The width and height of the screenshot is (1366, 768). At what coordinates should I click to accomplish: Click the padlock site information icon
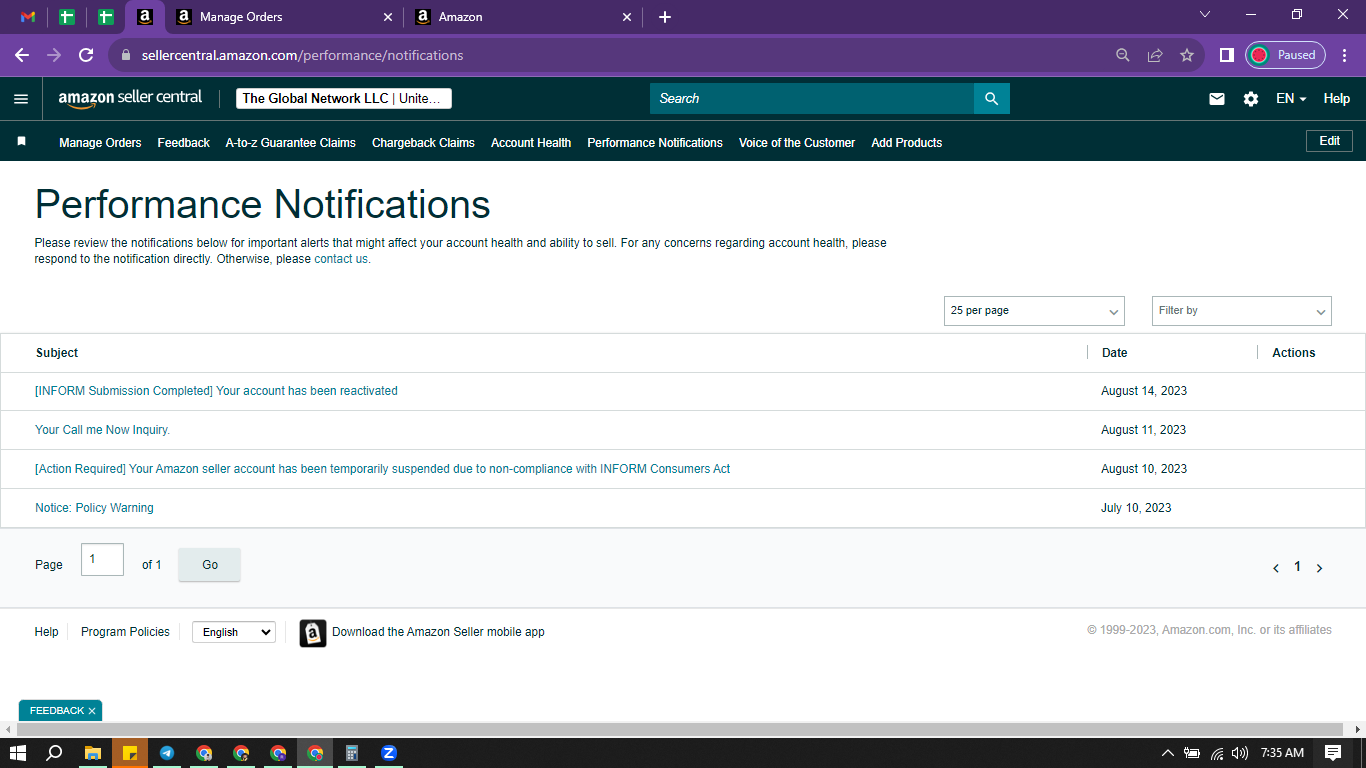tap(126, 55)
